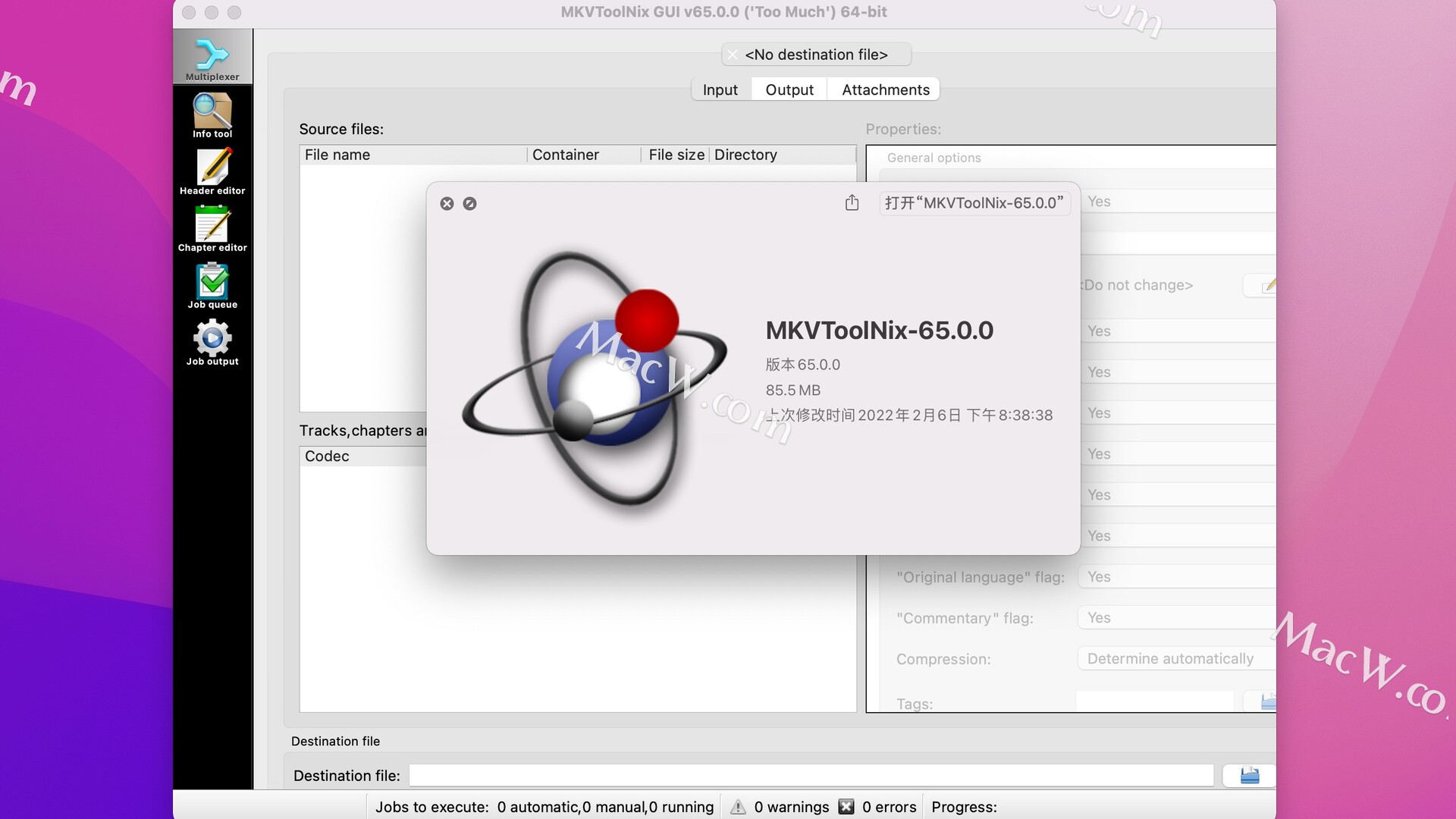Click the Destination file browse button

1250,776
